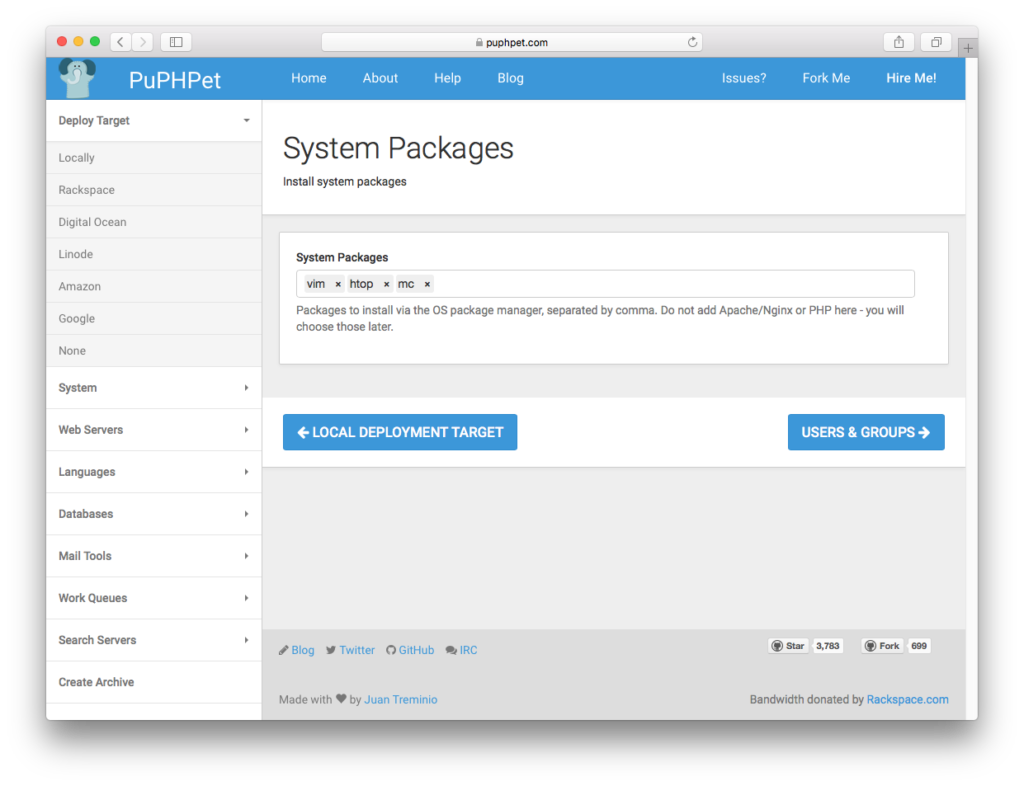Expand the Databases section
This screenshot has height=786, width=1024.
click(x=154, y=514)
